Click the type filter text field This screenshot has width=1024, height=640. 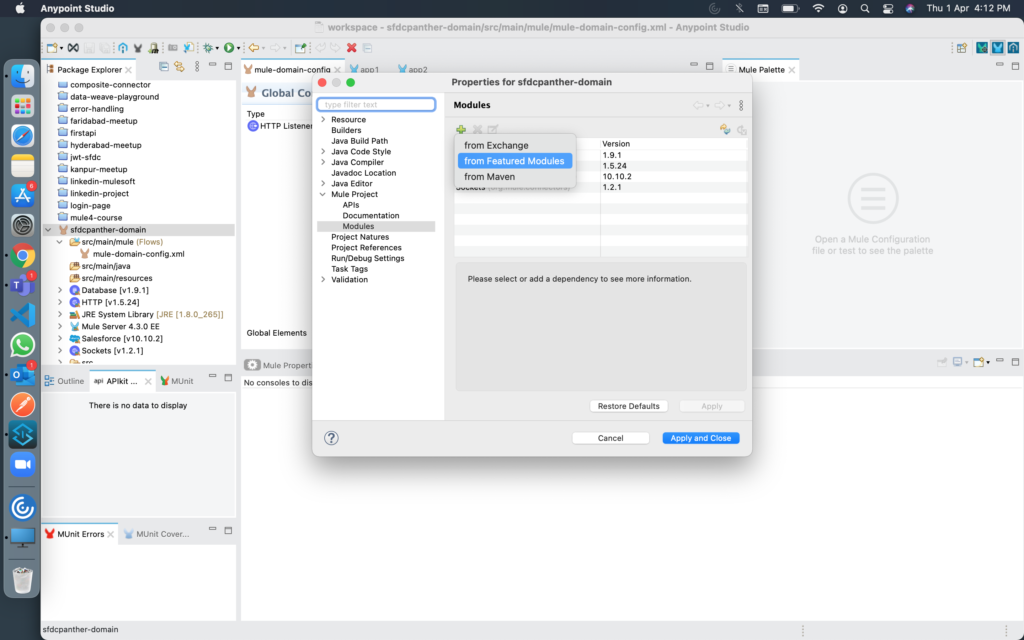pos(375,104)
